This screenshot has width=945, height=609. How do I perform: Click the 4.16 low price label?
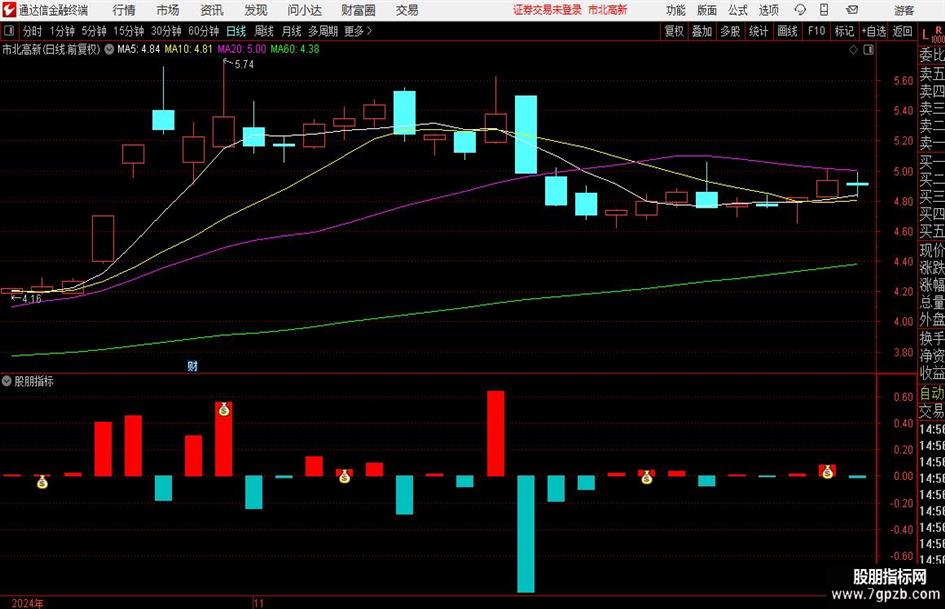point(31,298)
